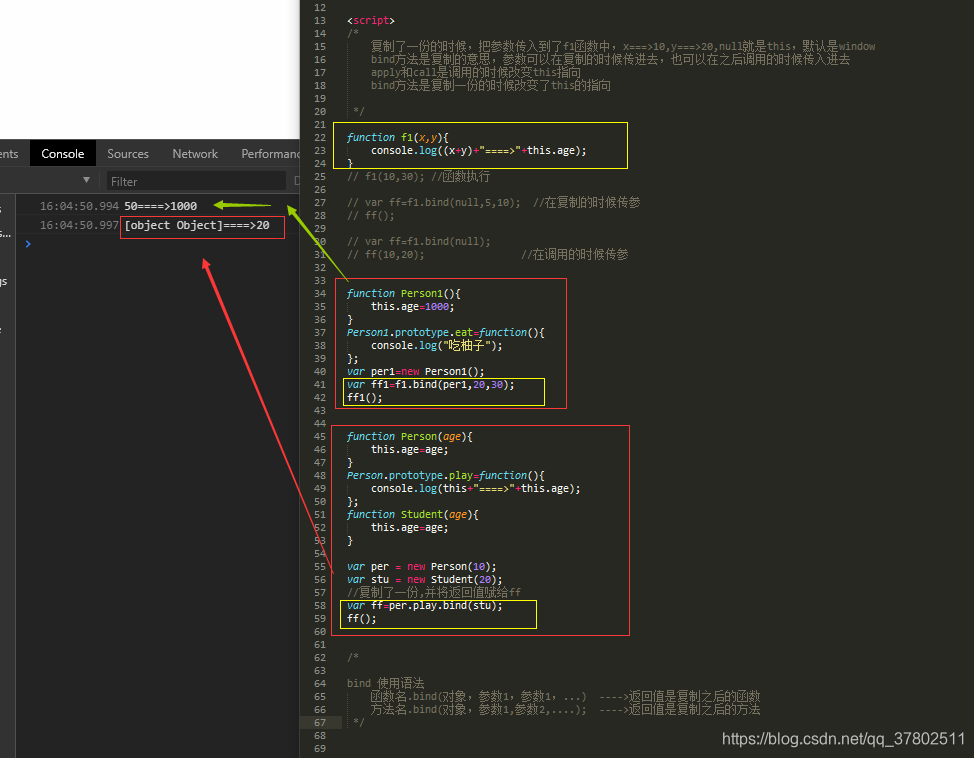974x758 pixels.
Task: Click ff1(); inside the yellow highlight box
Action: coord(365,397)
